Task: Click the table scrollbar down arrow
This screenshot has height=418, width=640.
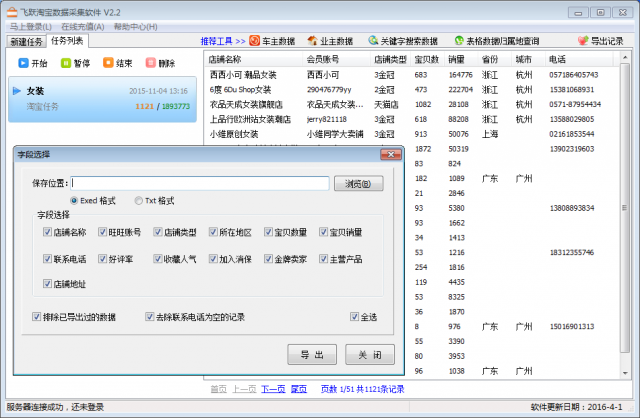Action: tap(625, 373)
